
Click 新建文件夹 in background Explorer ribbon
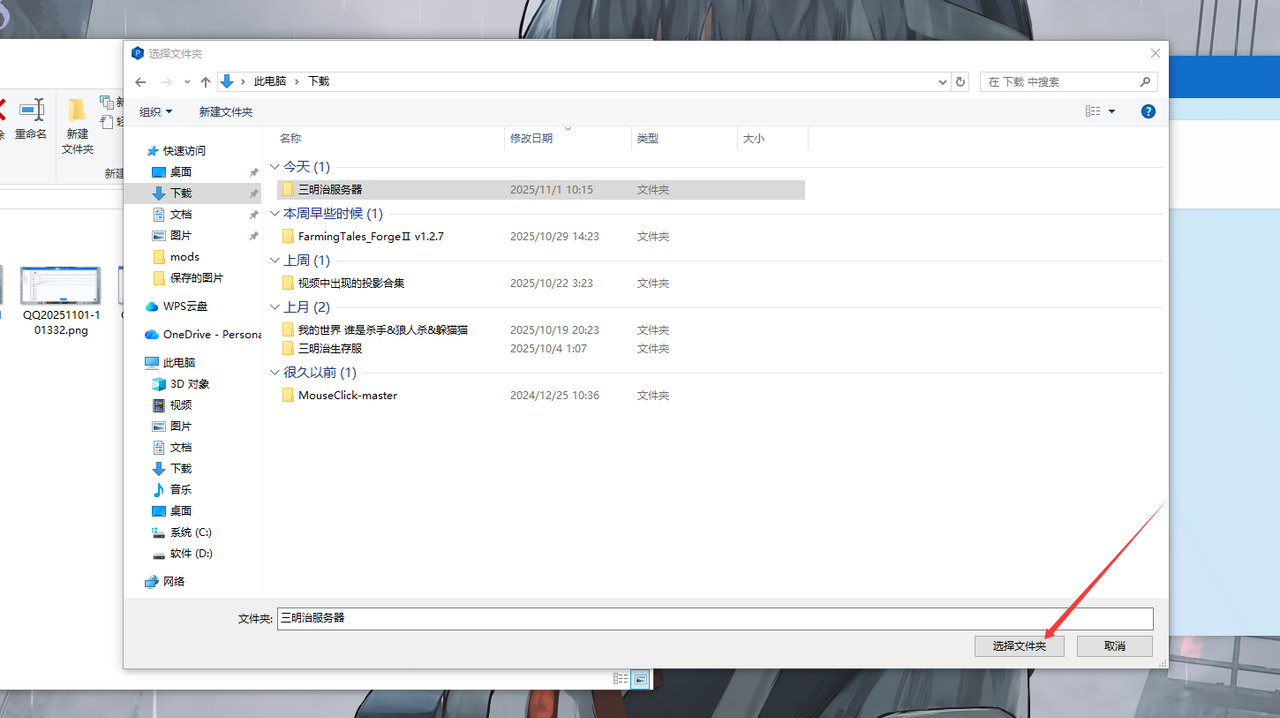tap(77, 126)
